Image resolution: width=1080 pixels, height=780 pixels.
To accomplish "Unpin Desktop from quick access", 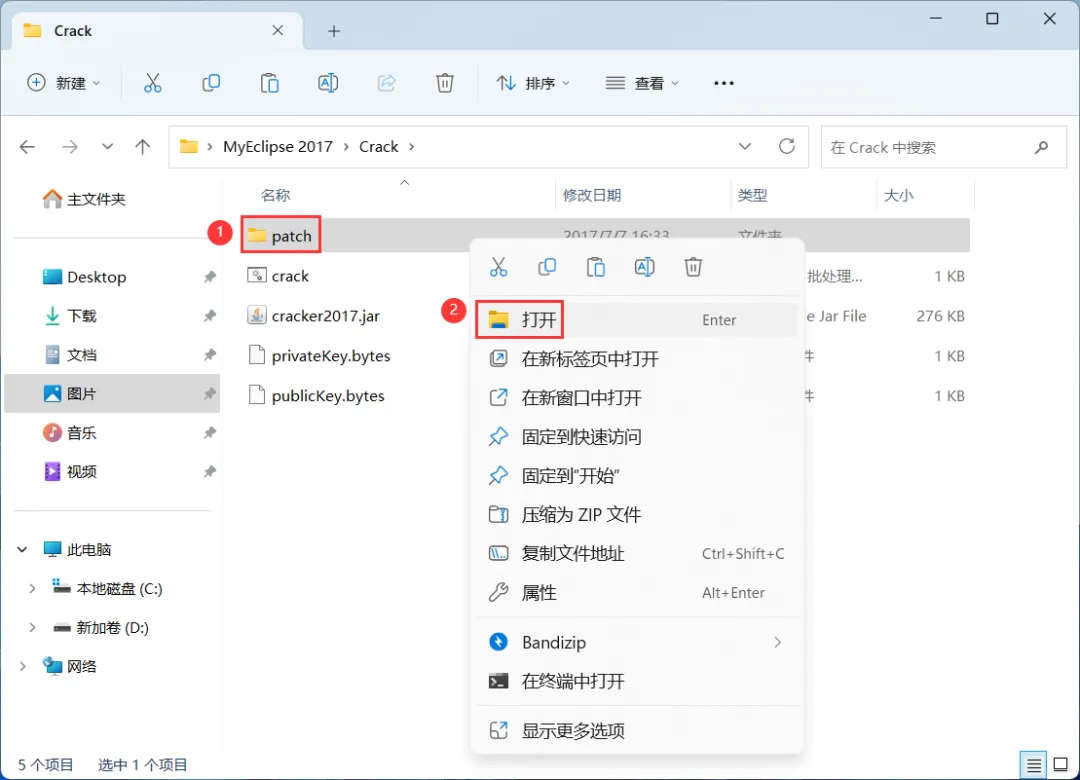I will pos(209,277).
